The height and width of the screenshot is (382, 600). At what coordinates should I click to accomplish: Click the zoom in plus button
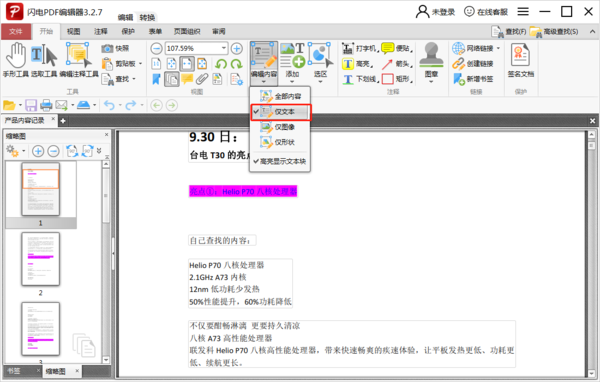click(237, 48)
